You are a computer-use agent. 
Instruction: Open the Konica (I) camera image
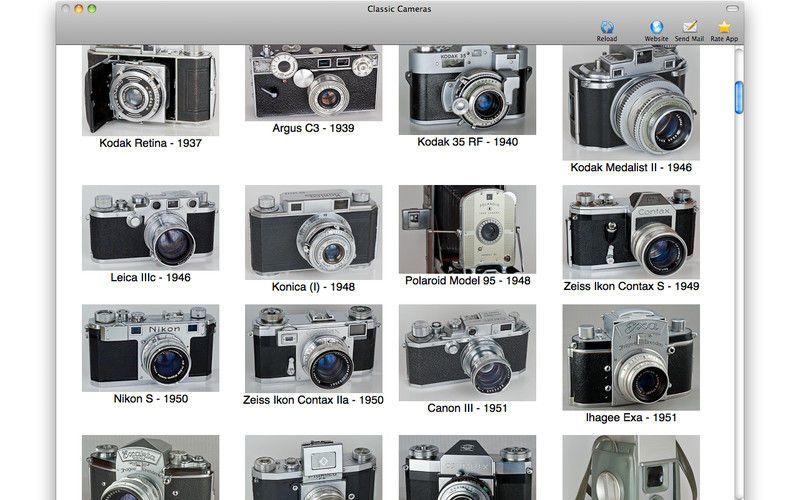click(313, 232)
